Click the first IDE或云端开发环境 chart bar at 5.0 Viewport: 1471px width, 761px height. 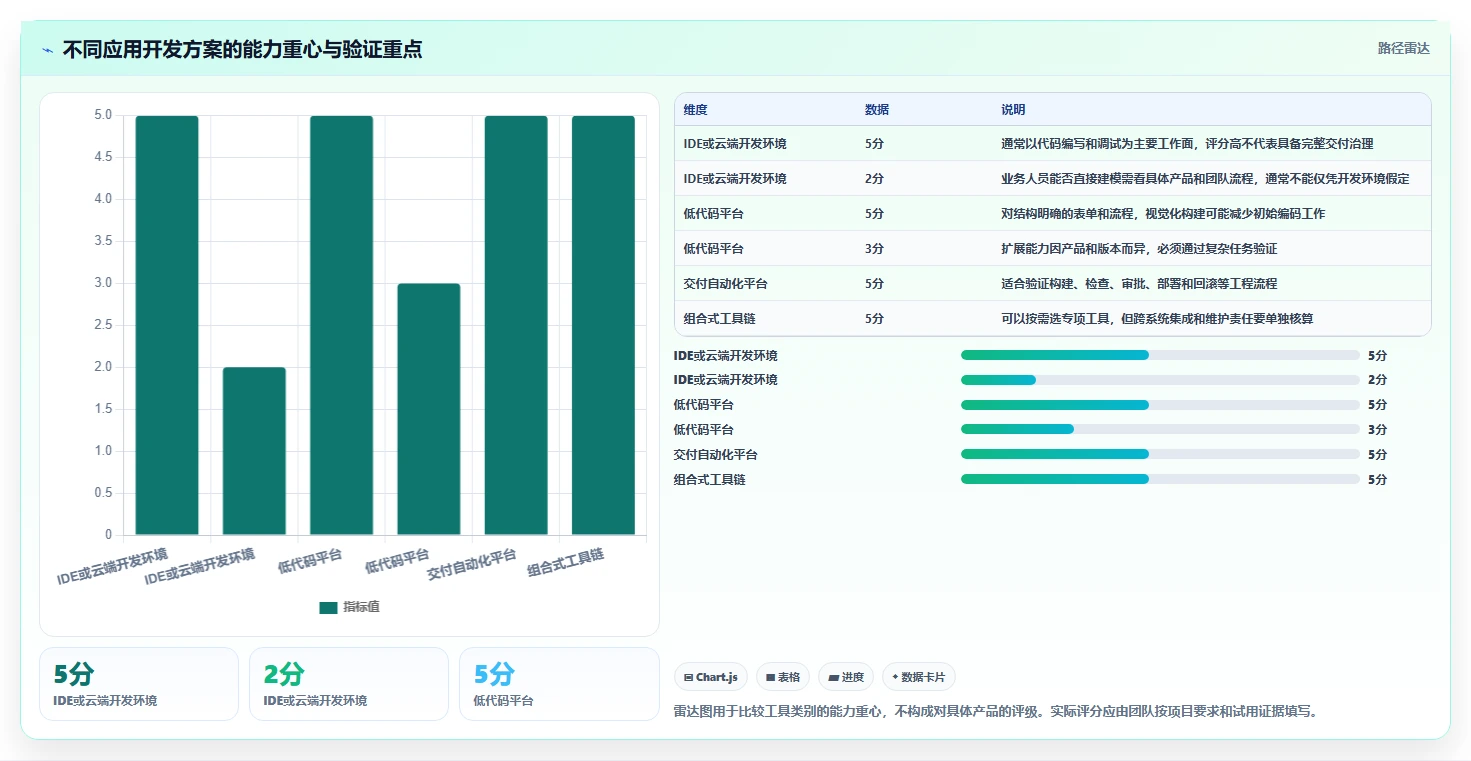(x=167, y=325)
